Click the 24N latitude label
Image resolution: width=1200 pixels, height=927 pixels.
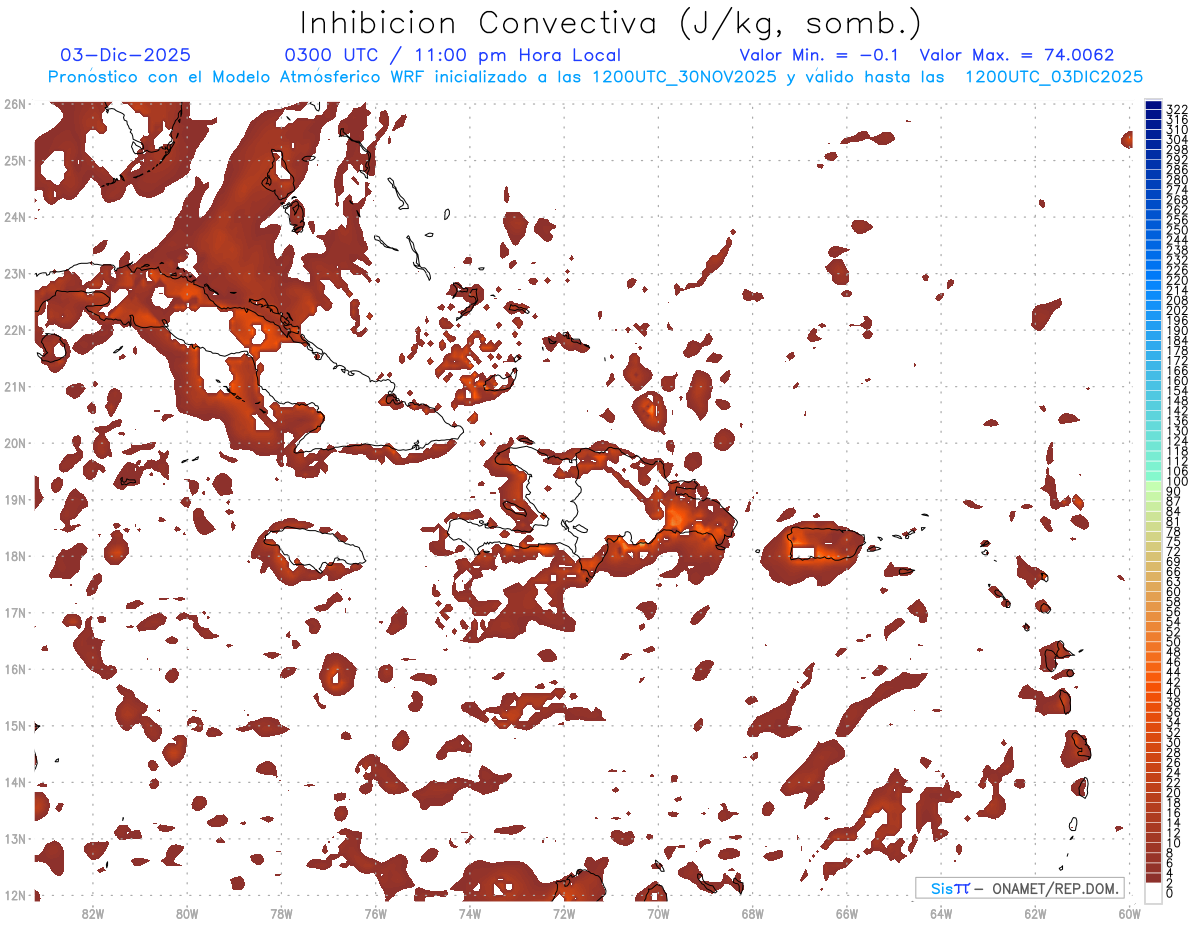(14, 217)
